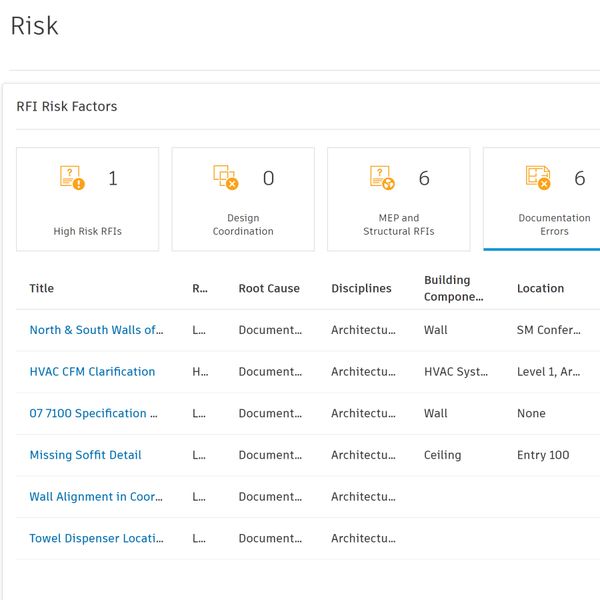Open Towel Dispenser Location RFI
Screen dimensions: 600x600
(x=95, y=538)
